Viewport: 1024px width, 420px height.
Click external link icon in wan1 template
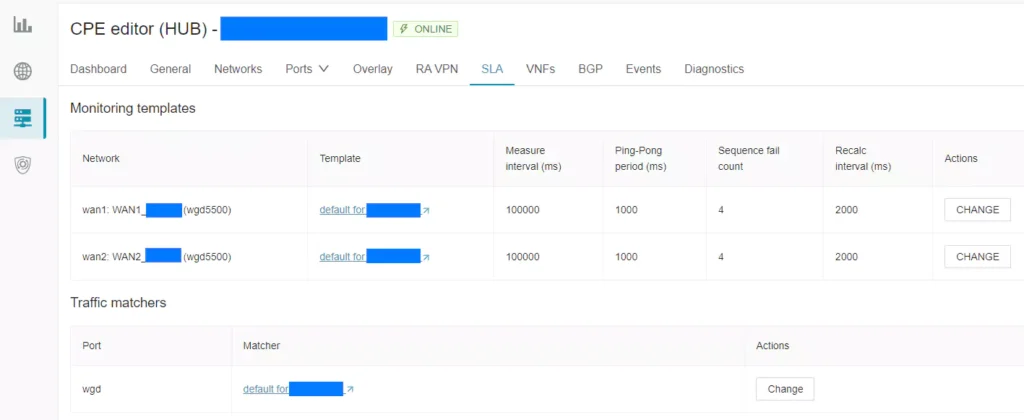pyautogui.click(x=426, y=211)
